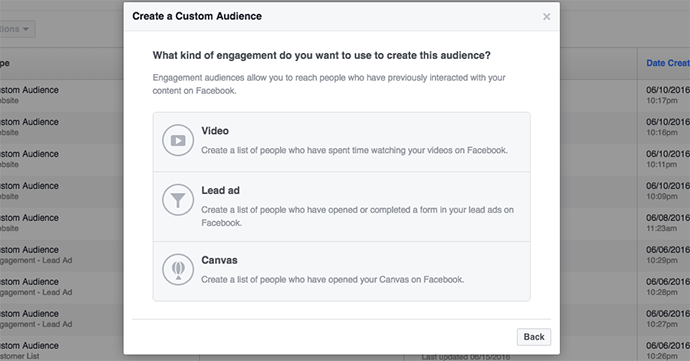690x361 pixels.
Task: Click the Engagement audiences explanation paragraph
Action: pyautogui.click(x=329, y=84)
